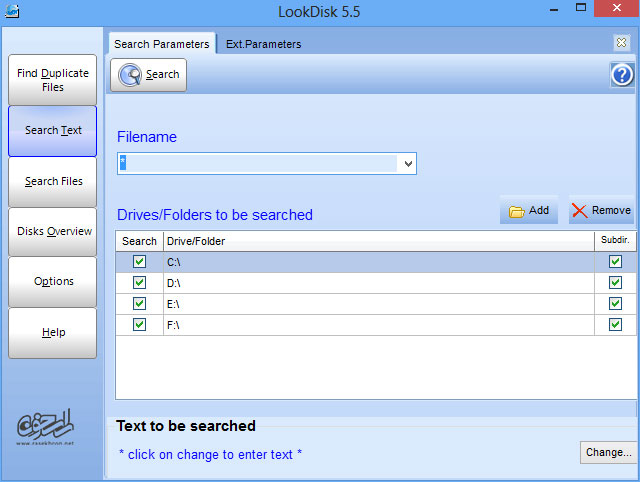
Task: Uncheck Search checkbox for D:\
Action: [139, 282]
